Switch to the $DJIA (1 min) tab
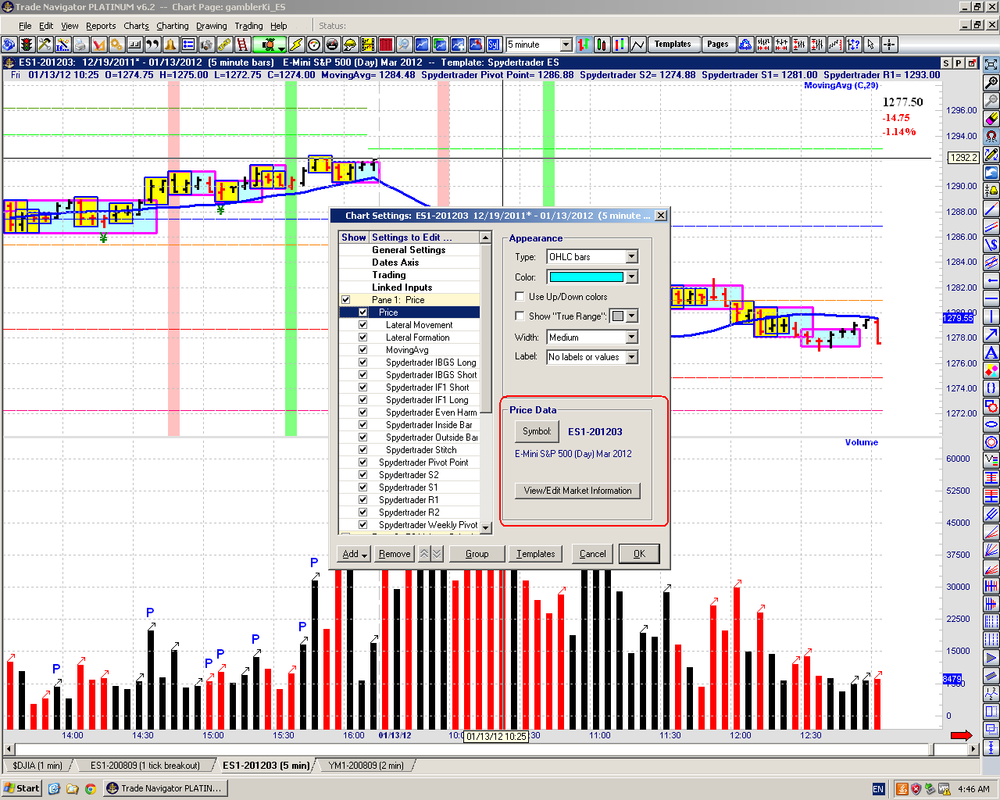 coord(38,765)
